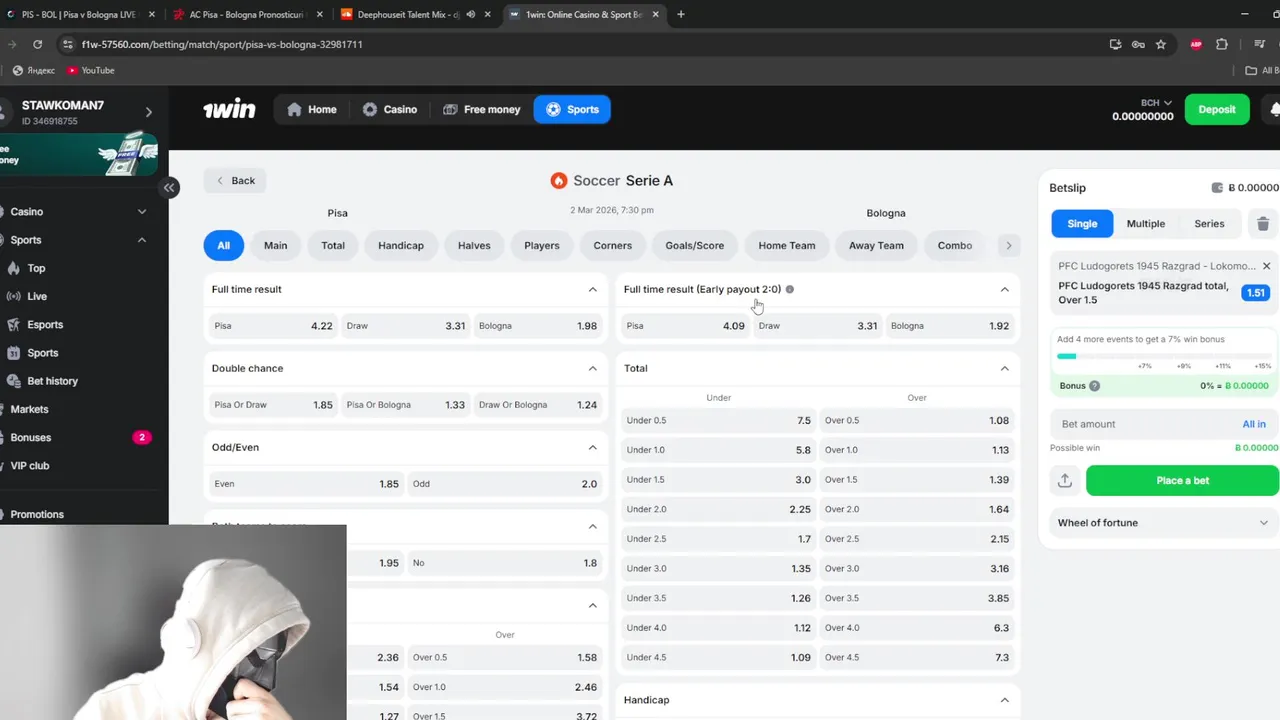Click the Bonus question mark icon
Image resolution: width=1280 pixels, height=720 pixels.
1094,386
